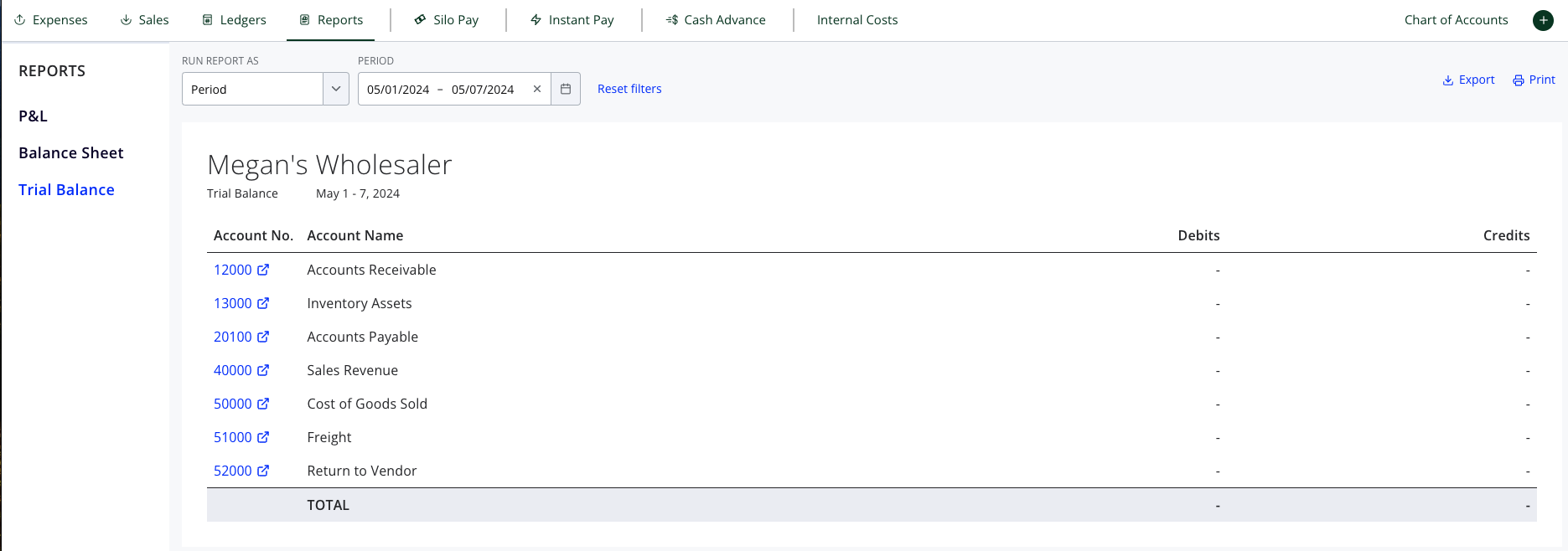Click the green plus add button
Image resolution: width=1568 pixels, height=551 pixels.
click(x=1543, y=20)
